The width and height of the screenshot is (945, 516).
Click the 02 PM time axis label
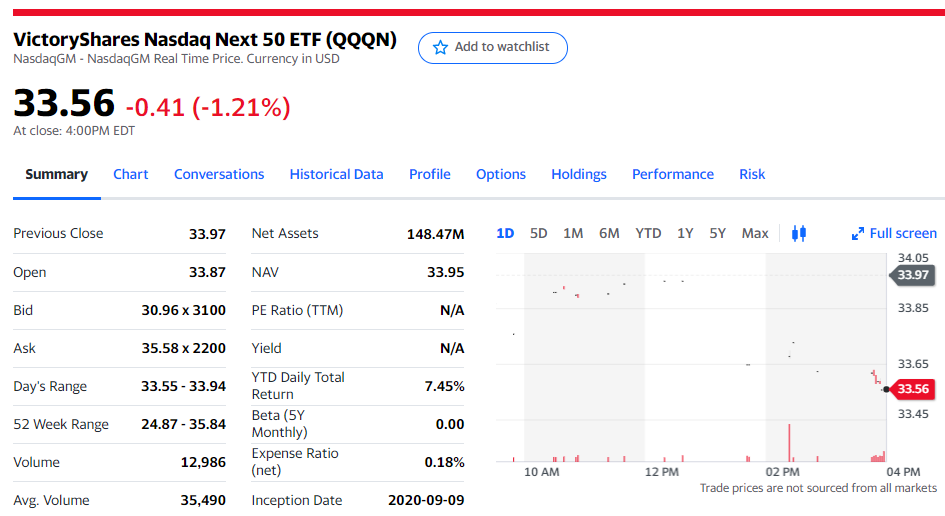[782, 472]
